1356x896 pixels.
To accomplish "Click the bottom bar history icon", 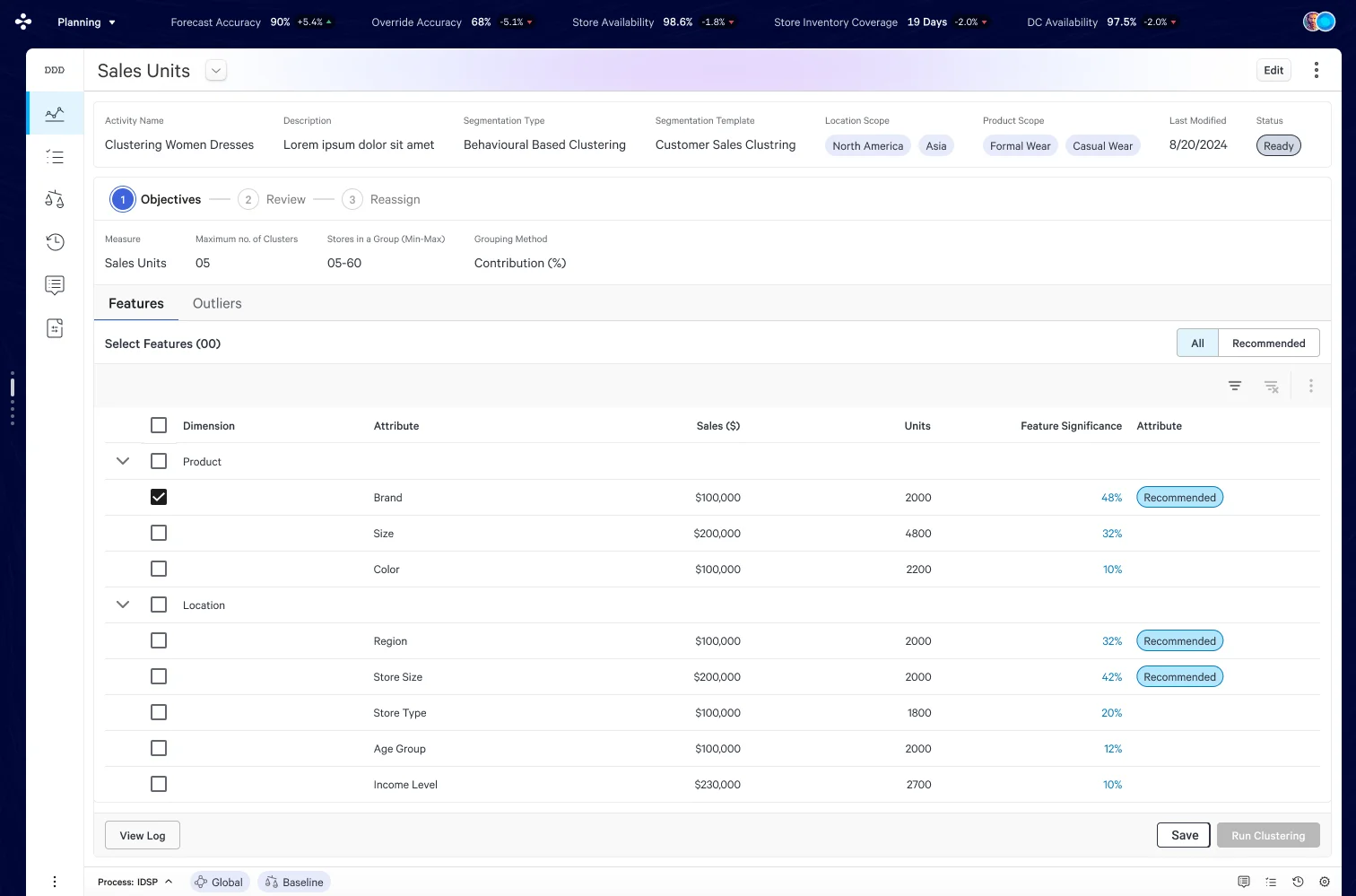I will coord(1298,882).
